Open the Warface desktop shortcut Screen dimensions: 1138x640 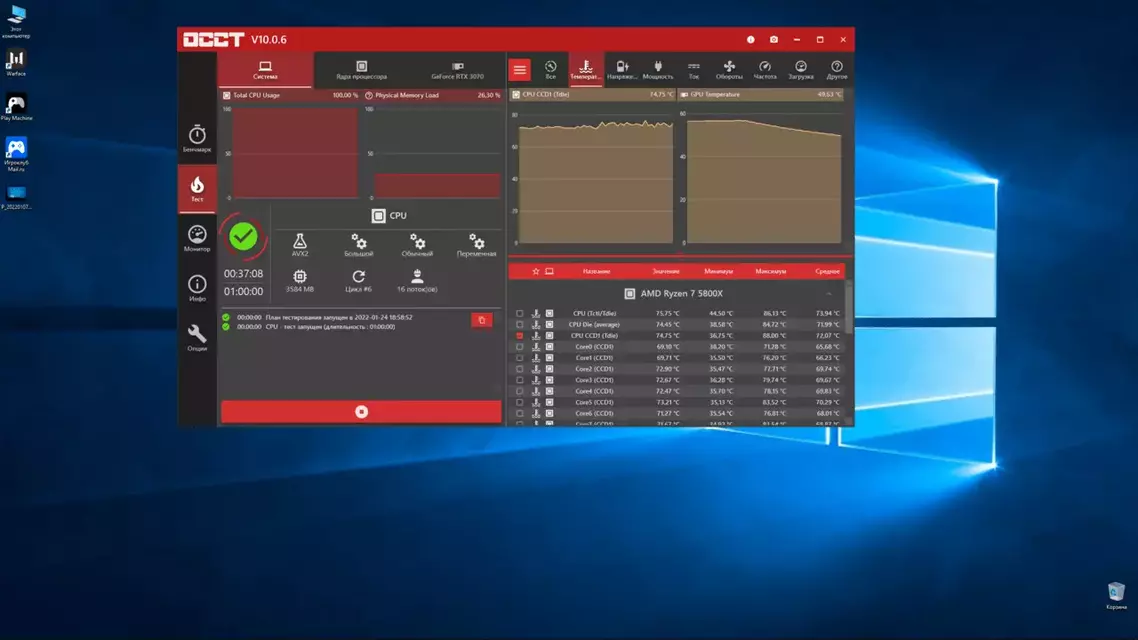(16, 63)
